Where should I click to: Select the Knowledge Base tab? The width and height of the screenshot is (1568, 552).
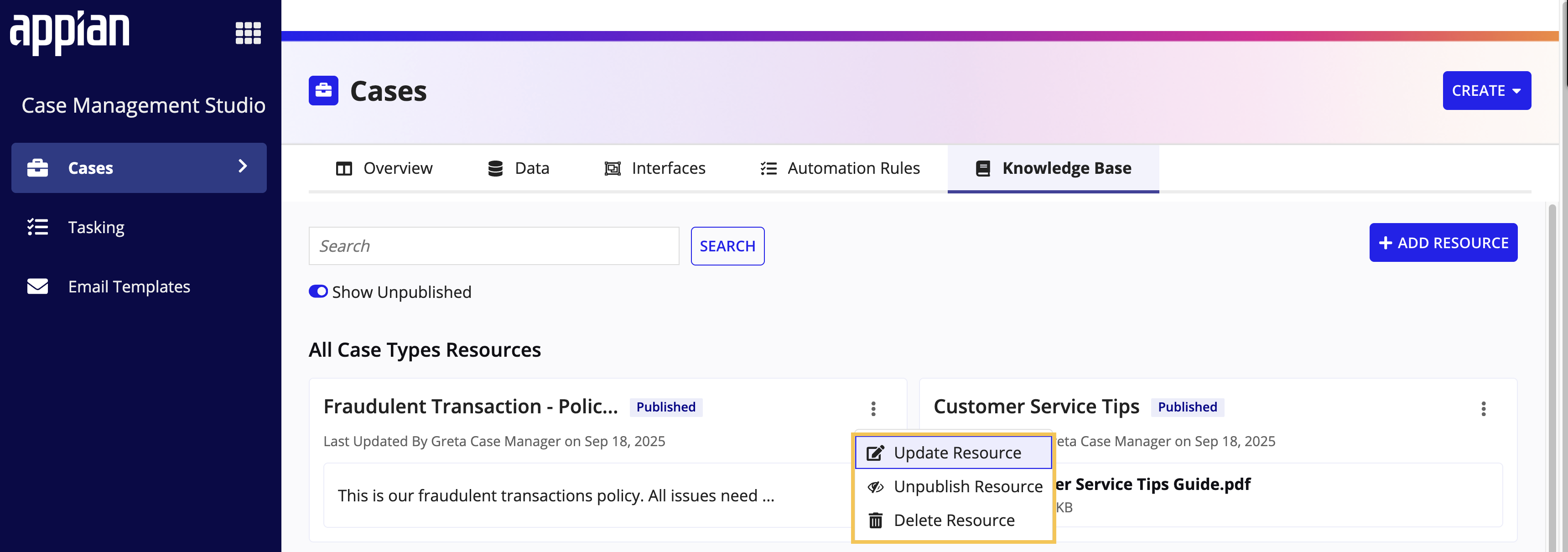click(x=1053, y=168)
